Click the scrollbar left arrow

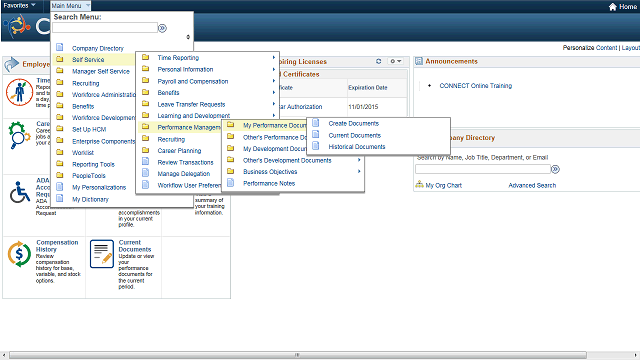click(x=4, y=355)
